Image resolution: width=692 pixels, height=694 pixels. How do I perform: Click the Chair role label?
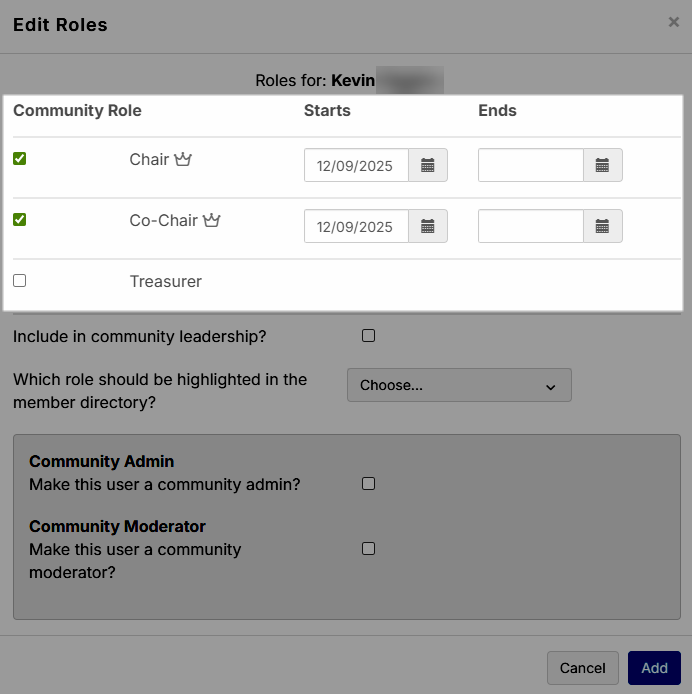[x=149, y=159]
